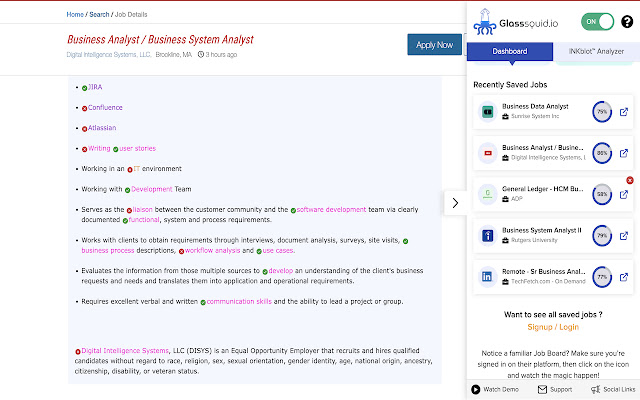Go to Search in the breadcrumb

99,15
